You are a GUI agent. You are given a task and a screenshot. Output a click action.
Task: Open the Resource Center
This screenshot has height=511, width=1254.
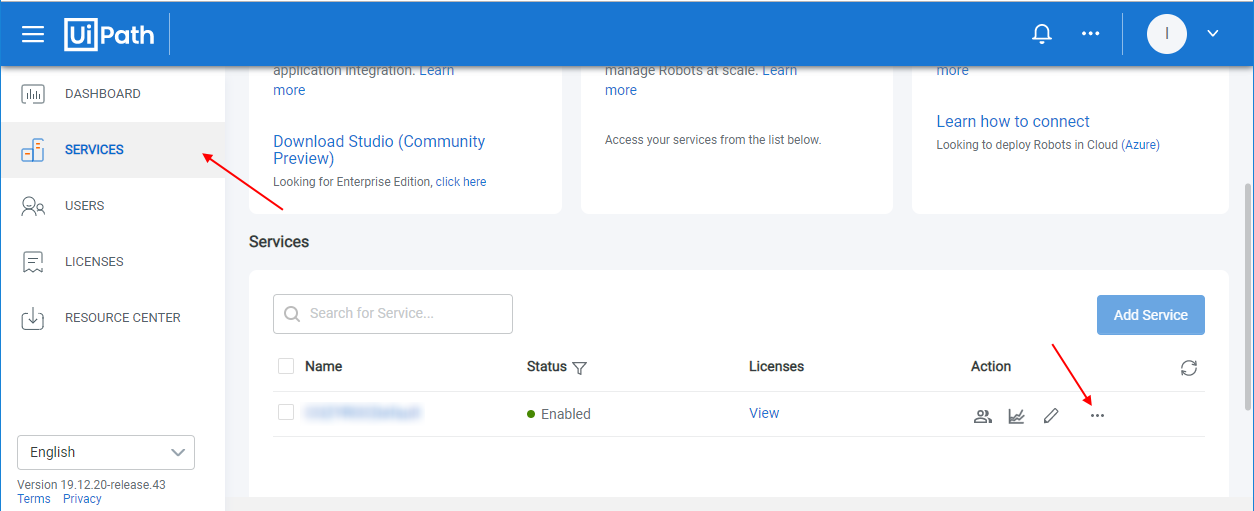[x=112, y=318]
